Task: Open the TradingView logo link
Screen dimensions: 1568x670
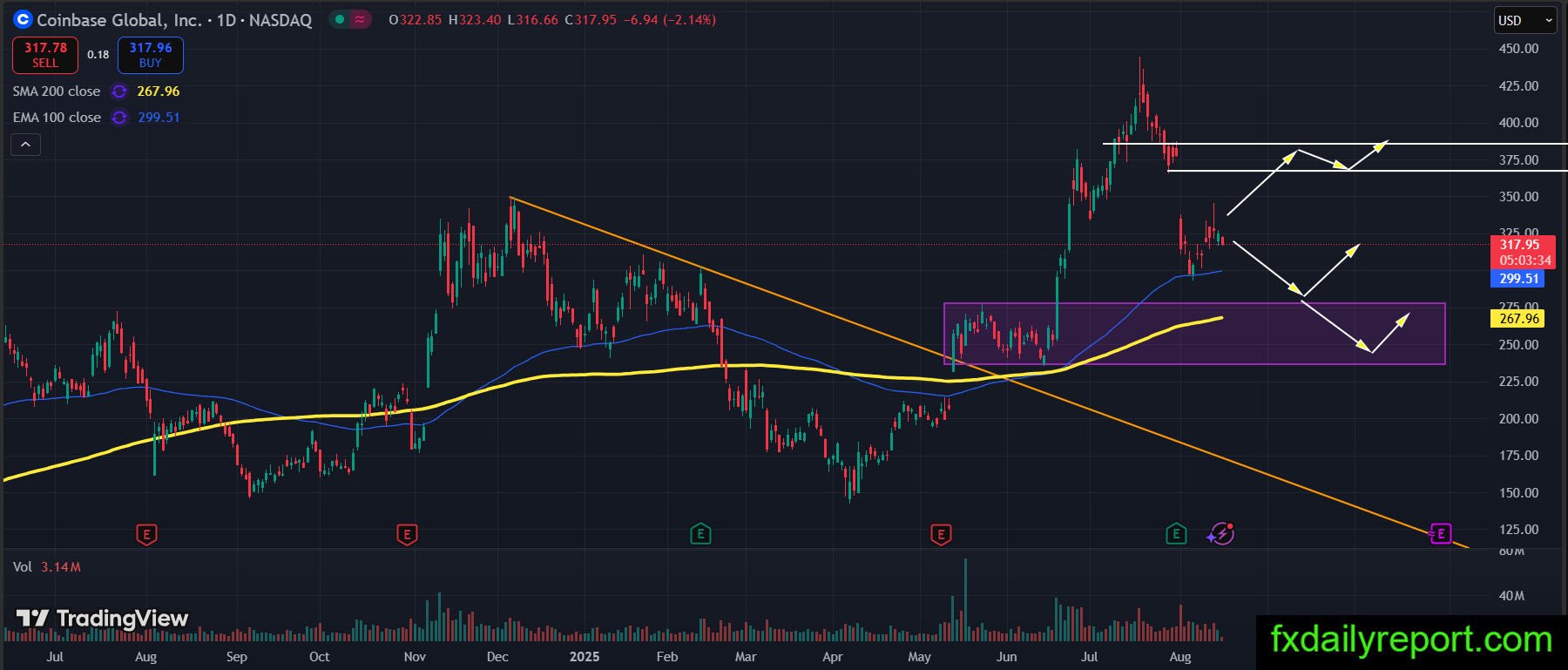Action: [x=103, y=619]
